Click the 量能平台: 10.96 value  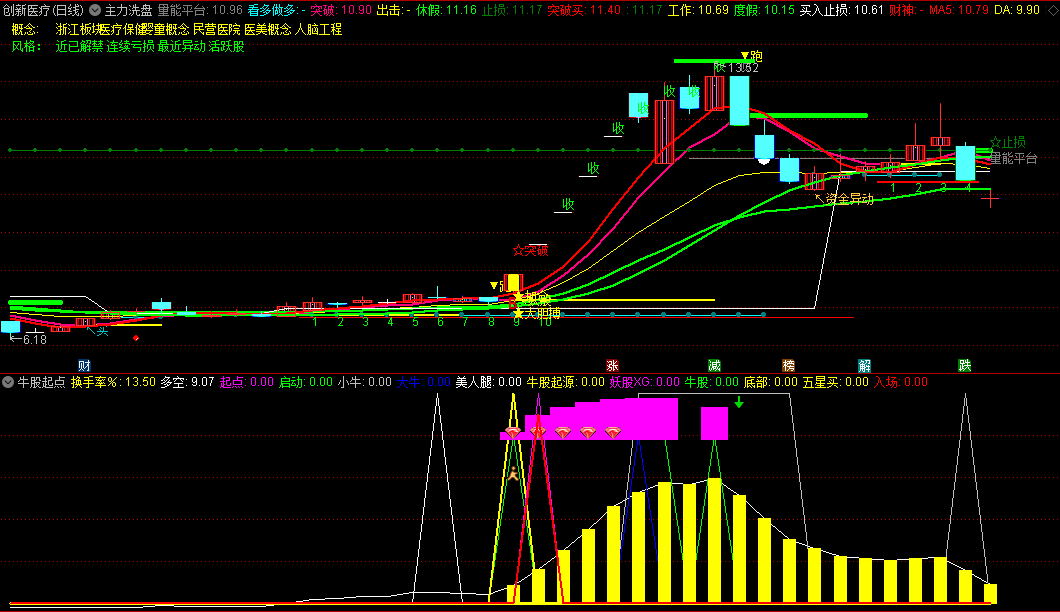[x=200, y=10]
